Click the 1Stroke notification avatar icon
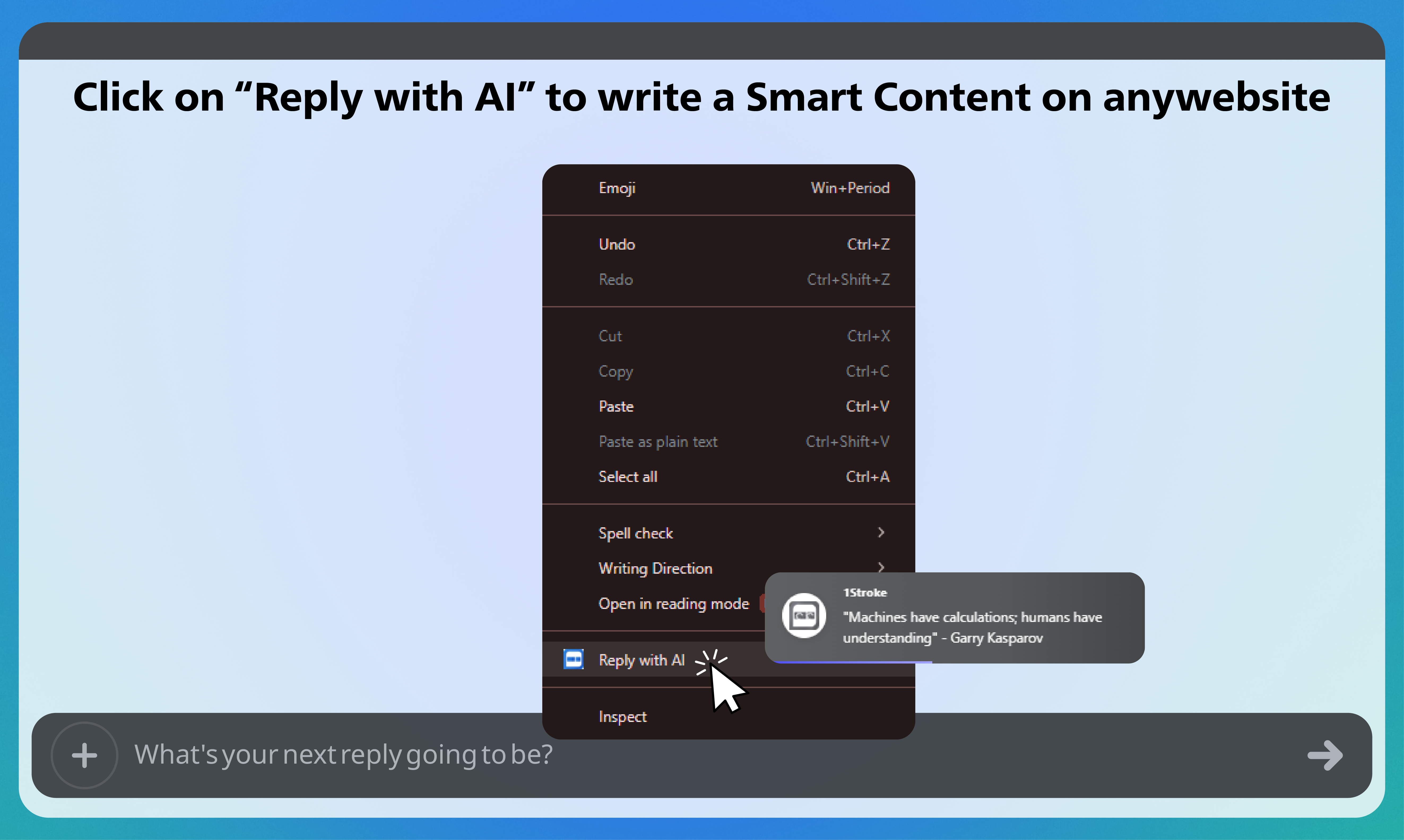This screenshot has width=1404, height=840. [x=804, y=616]
